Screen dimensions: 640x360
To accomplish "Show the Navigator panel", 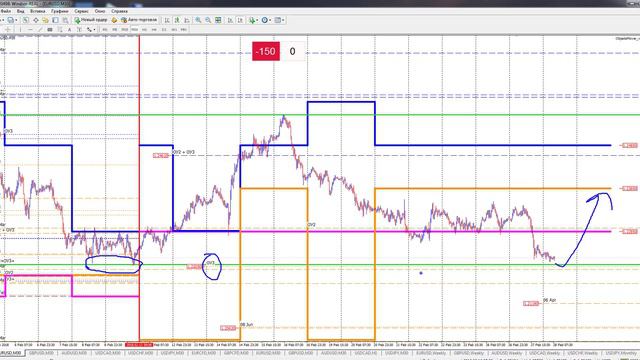I will 45,20.
